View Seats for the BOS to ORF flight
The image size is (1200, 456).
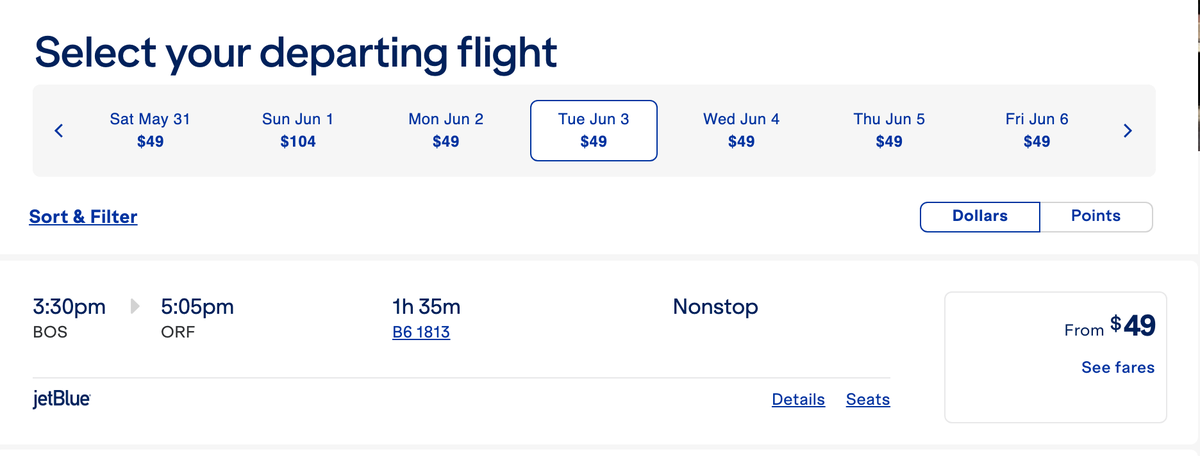(868, 399)
